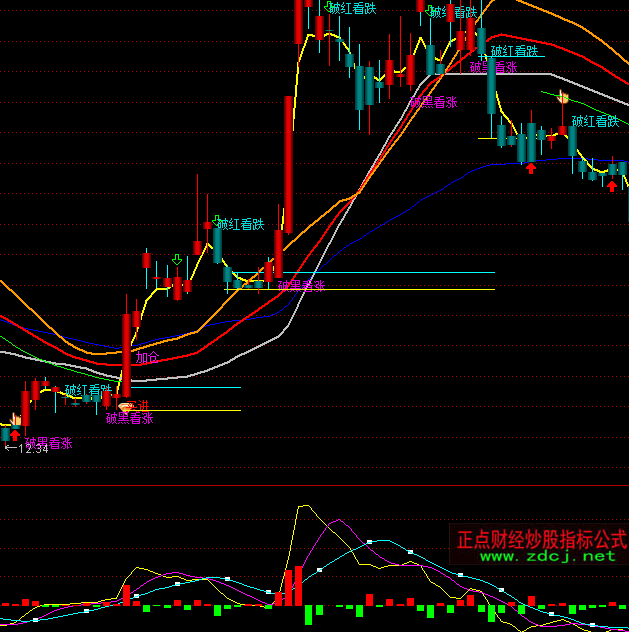
Task: Click the 加仓 signal label
Action: 147,357
